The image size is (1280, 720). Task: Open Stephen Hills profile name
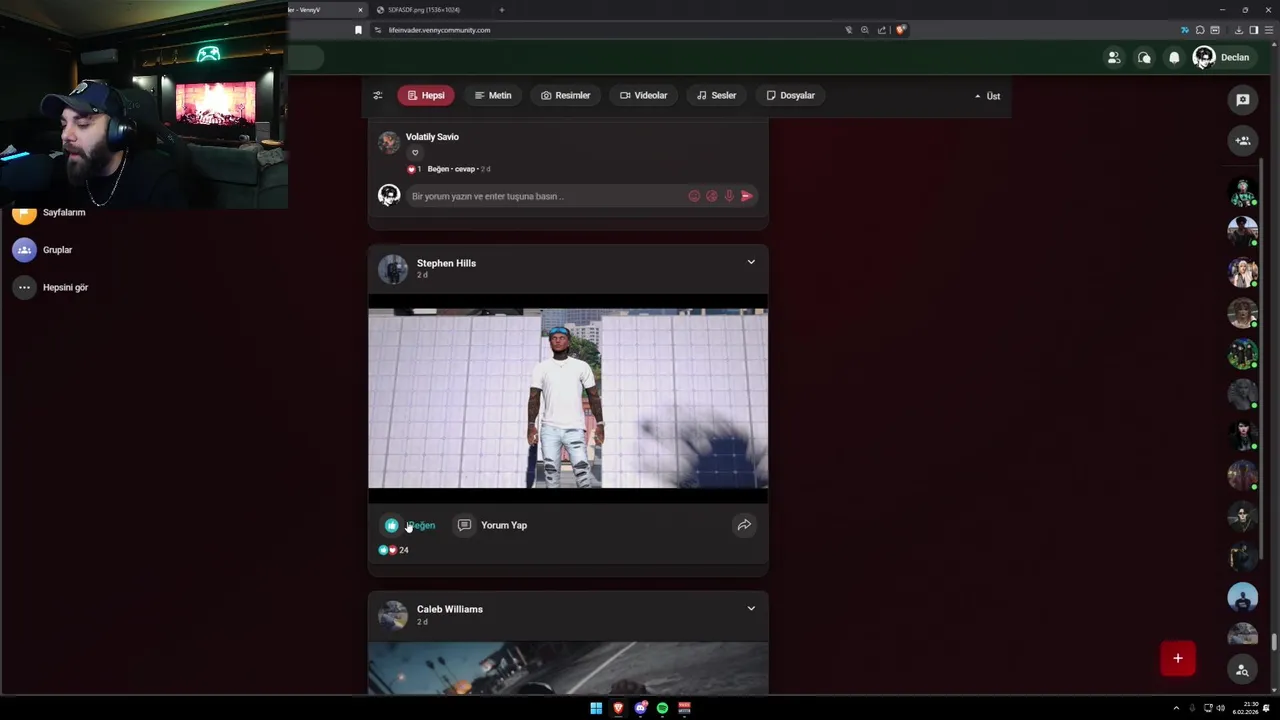446,263
